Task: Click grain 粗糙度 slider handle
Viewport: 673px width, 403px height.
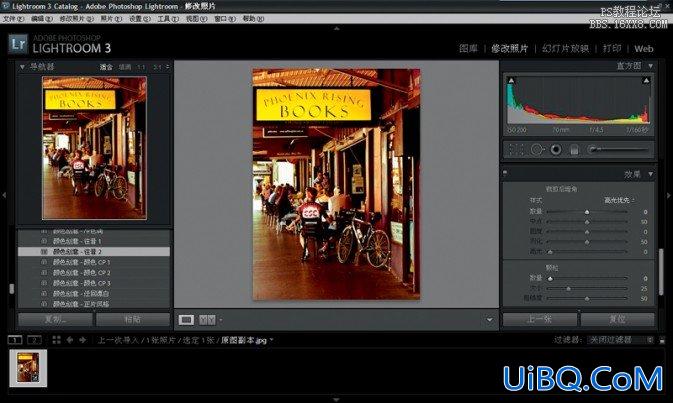Action: 587,298
